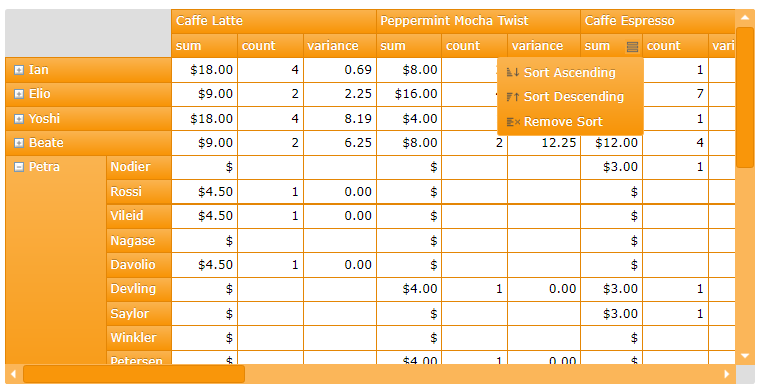Click the horizontal scrollbar left arrow
Screen dimensions: 762x392
(x=14, y=374)
